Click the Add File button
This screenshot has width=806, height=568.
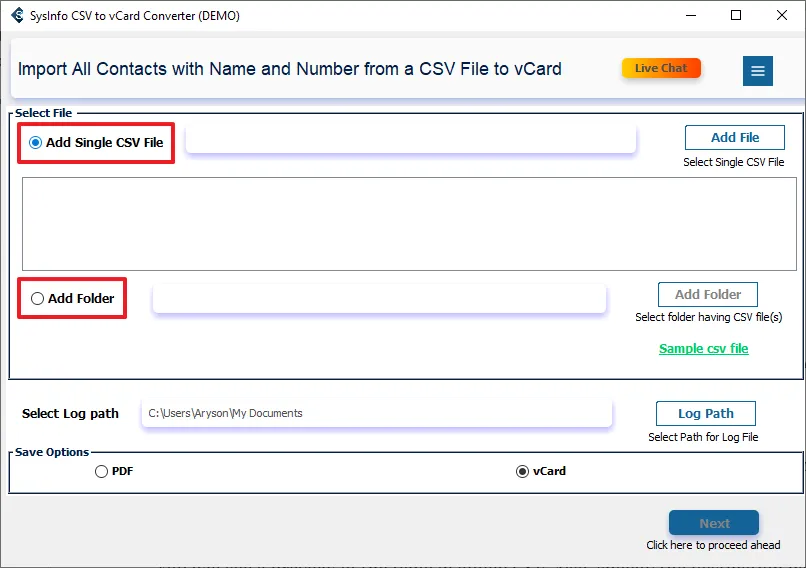pyautogui.click(x=735, y=138)
